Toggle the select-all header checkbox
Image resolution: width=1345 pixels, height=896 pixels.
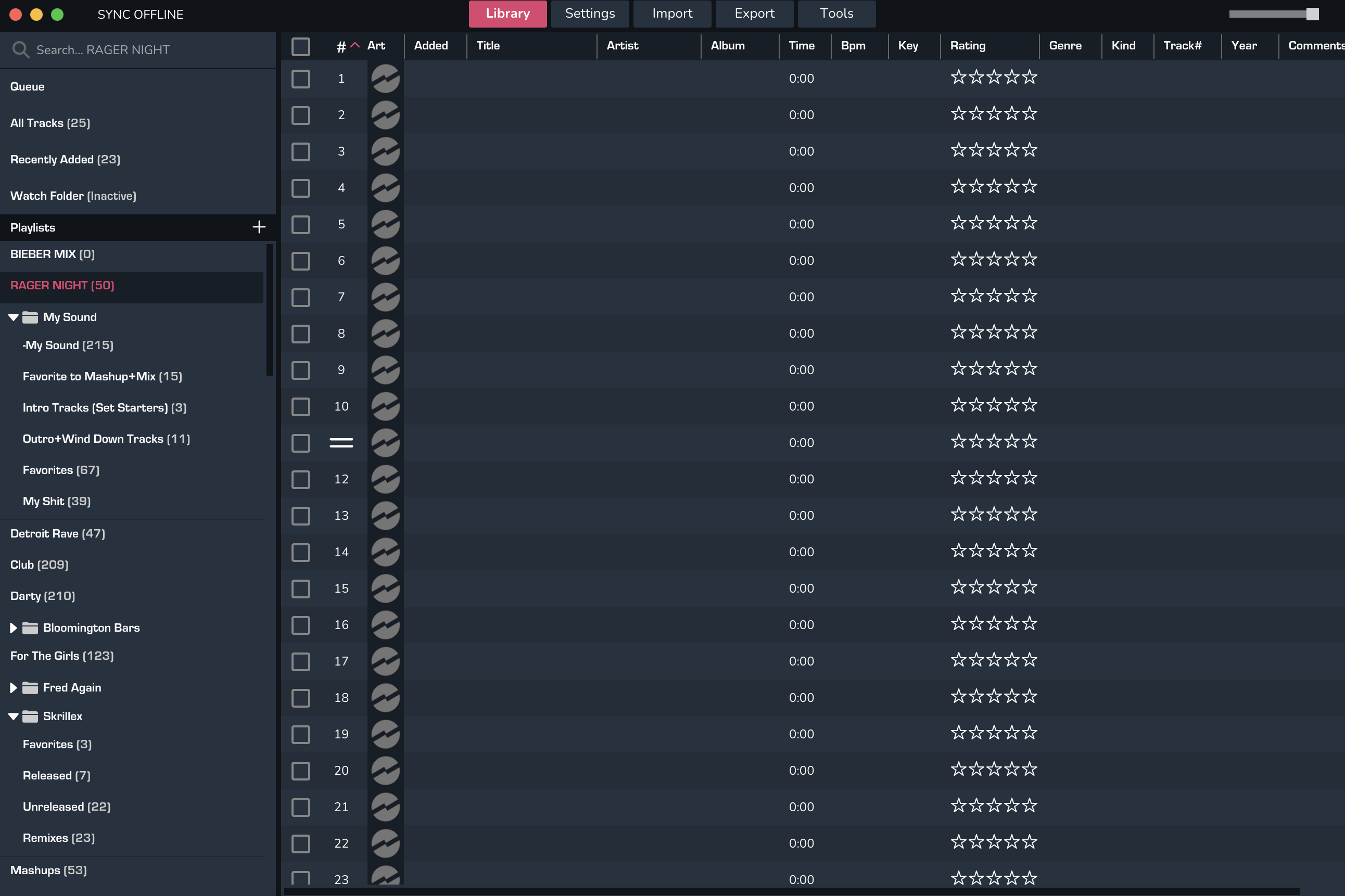(301, 46)
